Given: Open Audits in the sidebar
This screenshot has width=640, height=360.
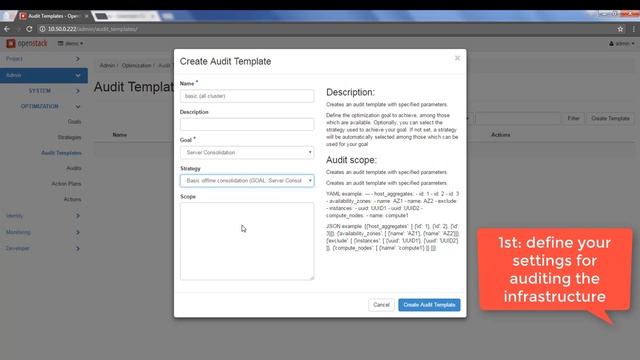Looking at the screenshot, I should [74, 168].
